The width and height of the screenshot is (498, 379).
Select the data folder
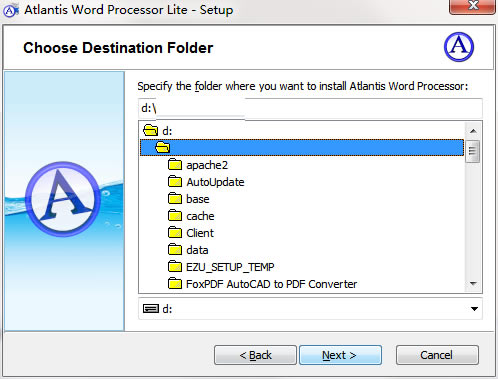197,250
